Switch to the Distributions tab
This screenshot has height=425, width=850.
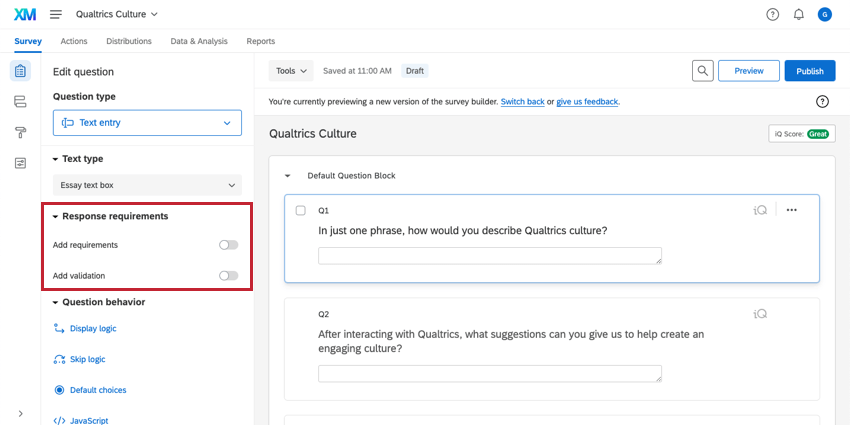tap(129, 41)
